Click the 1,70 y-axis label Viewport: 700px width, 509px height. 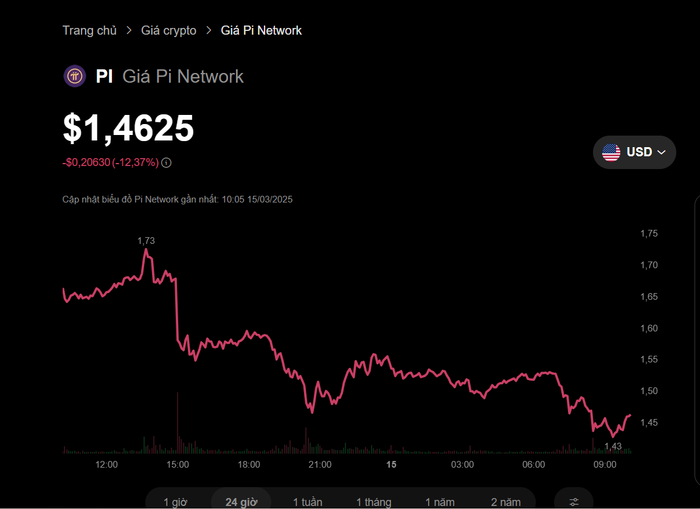coord(649,265)
